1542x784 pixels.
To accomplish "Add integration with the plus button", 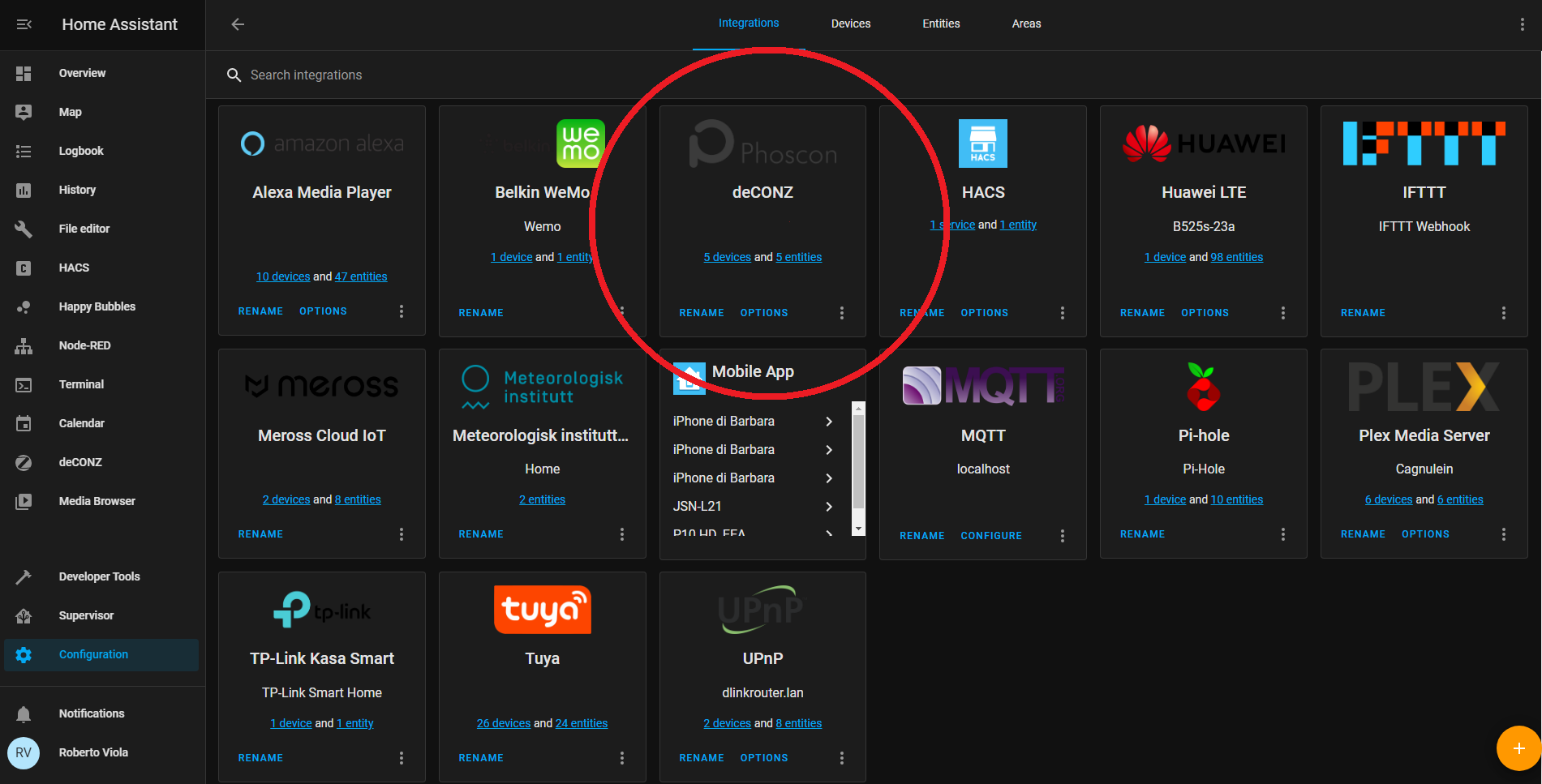I will 1518,748.
